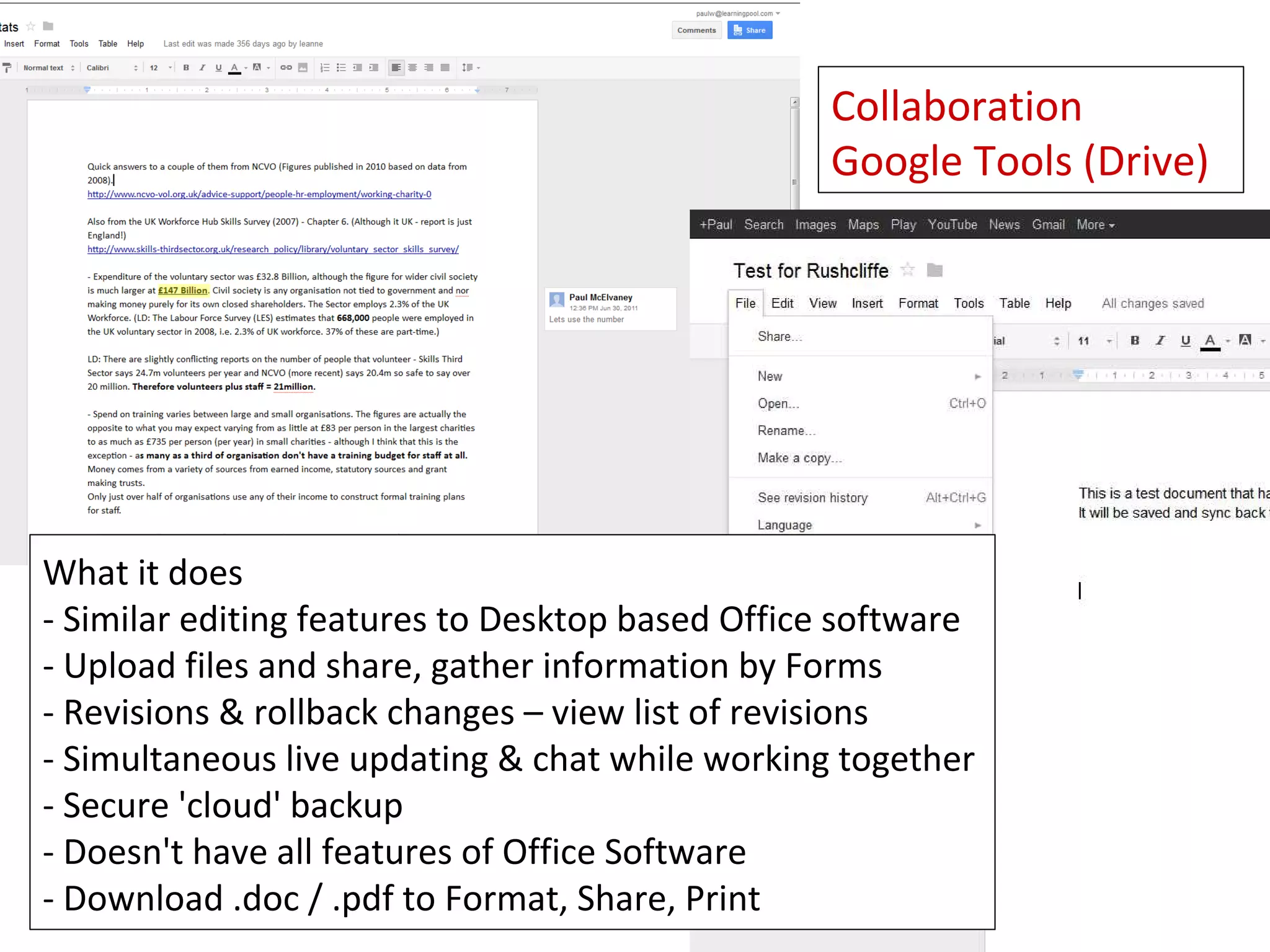Click the All changes saved status text
Screen dimensions: 1270x952
(x=1153, y=304)
